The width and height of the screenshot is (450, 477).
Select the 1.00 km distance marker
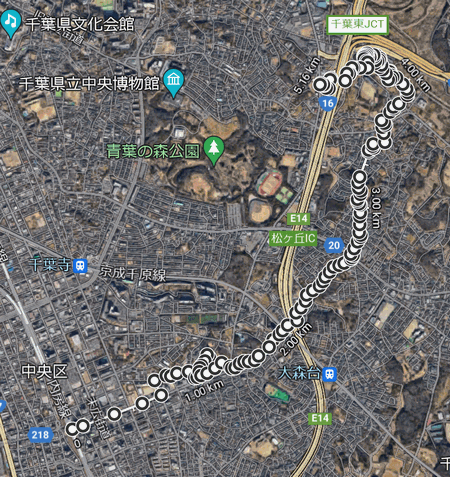pos(204,391)
